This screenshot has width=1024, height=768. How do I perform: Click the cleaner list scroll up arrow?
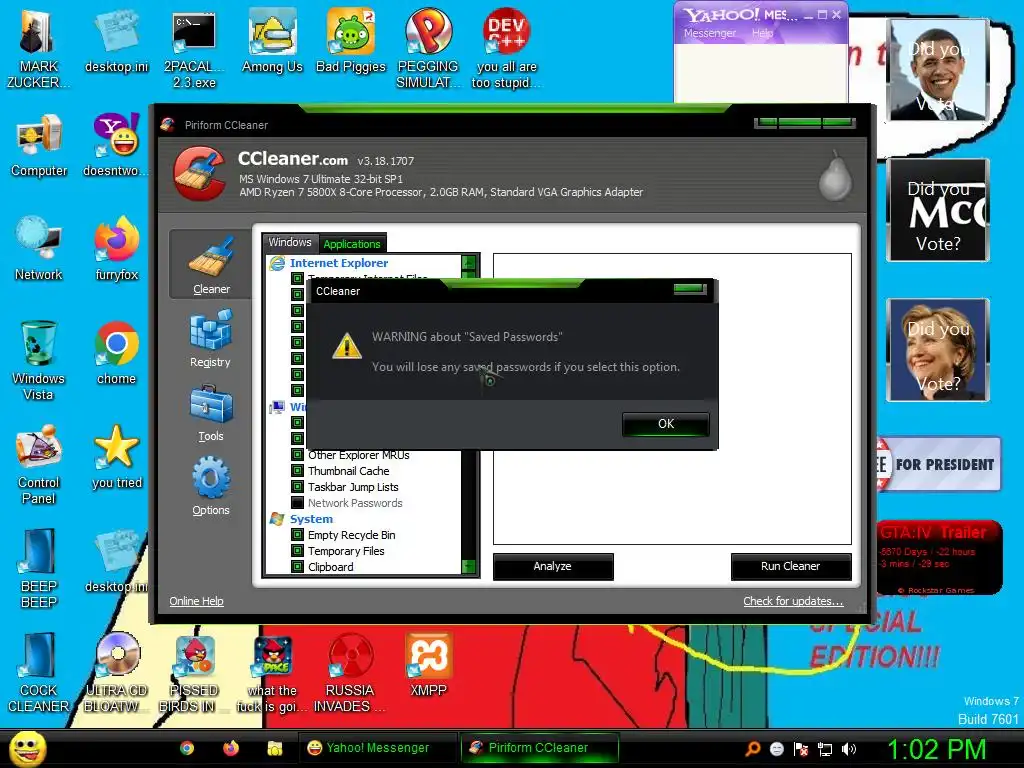pos(469,263)
